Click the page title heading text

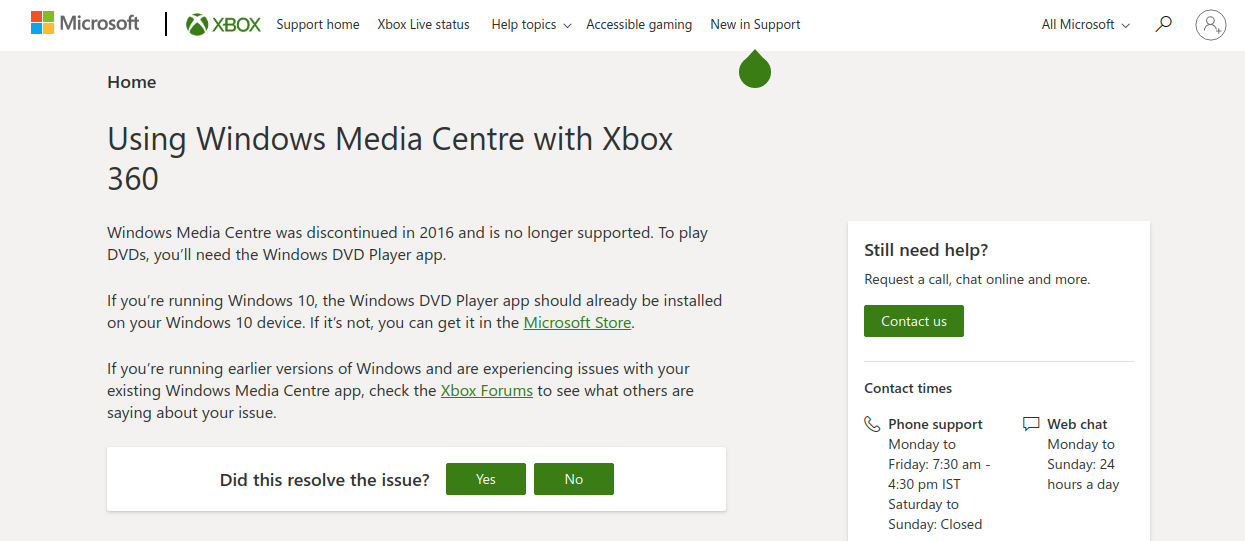(x=390, y=158)
